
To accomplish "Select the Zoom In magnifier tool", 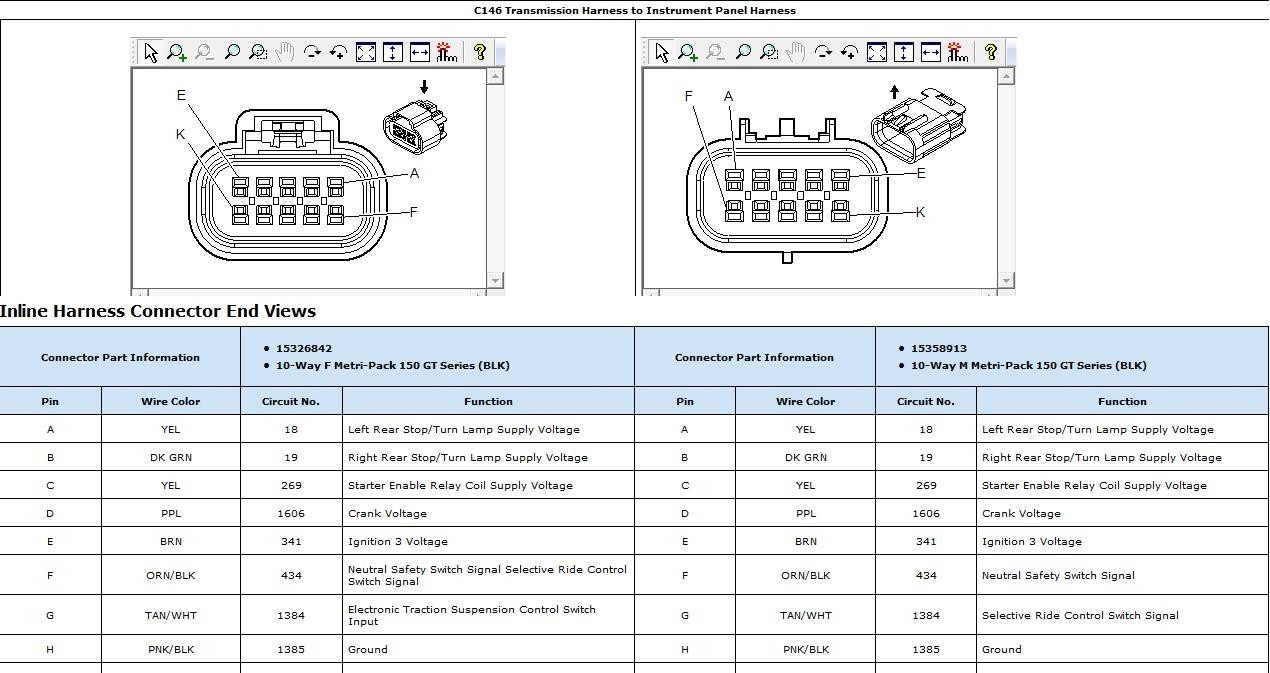I will 176,50.
